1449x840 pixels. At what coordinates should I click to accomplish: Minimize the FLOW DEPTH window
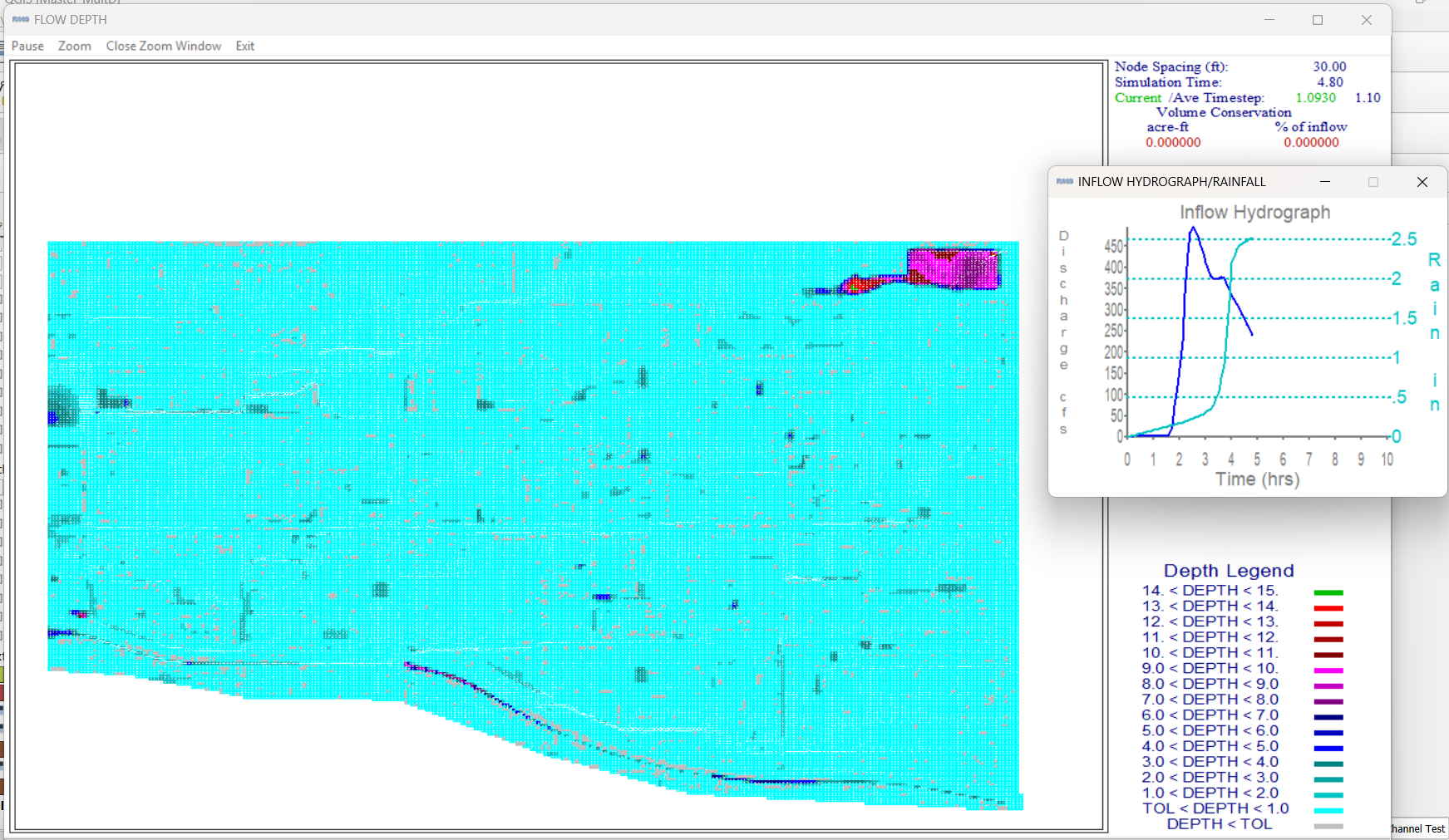pyautogui.click(x=1269, y=20)
